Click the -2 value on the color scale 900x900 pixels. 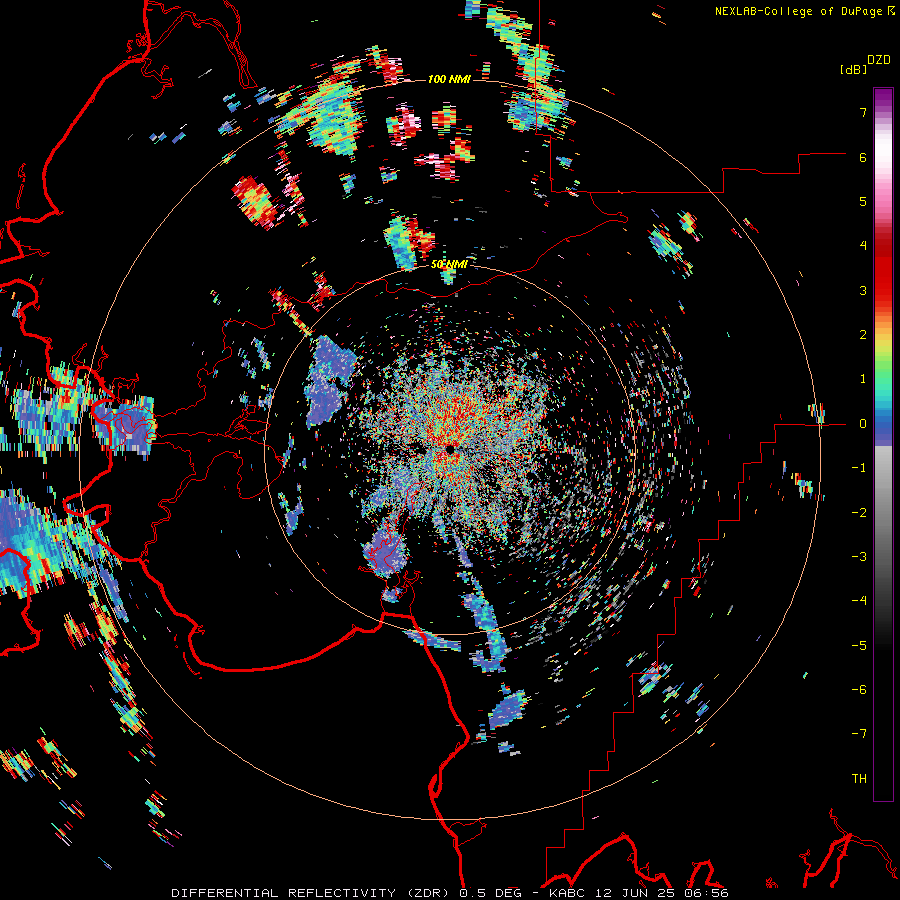(x=859, y=513)
